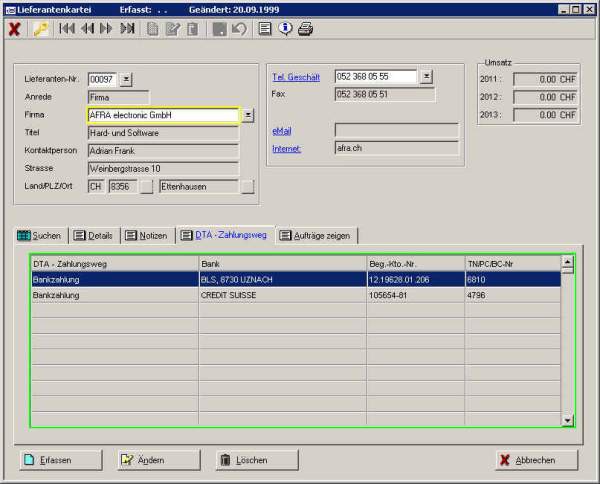Switch to the Details tab

tap(93, 235)
